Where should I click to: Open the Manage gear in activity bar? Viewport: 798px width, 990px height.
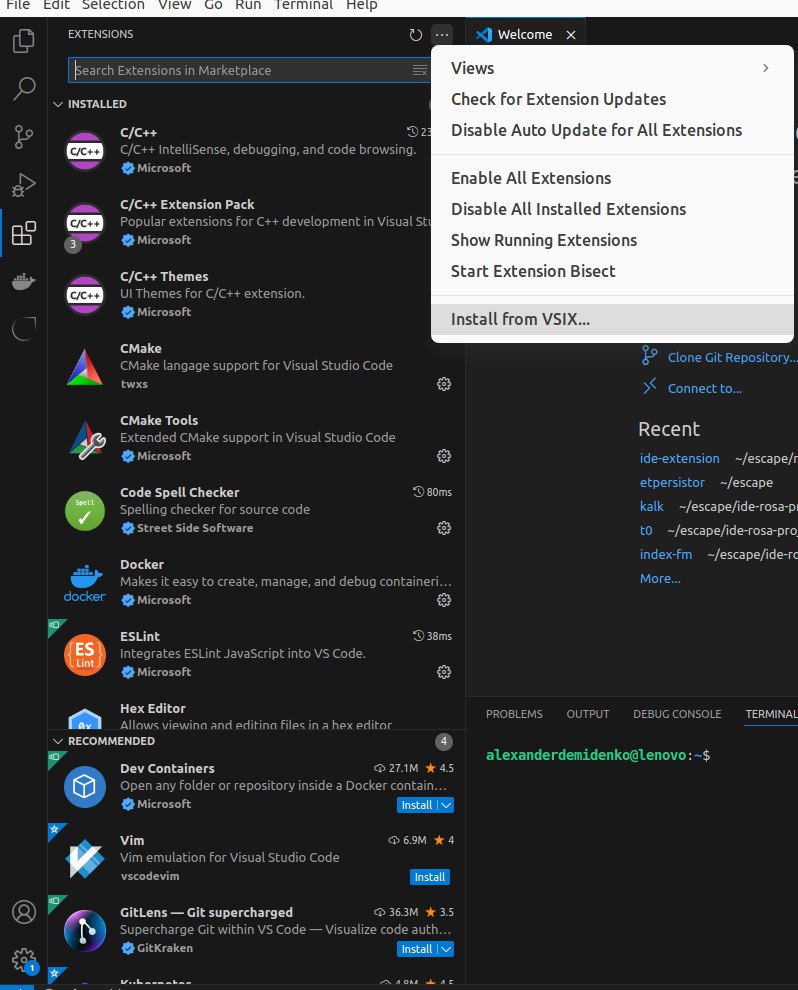click(24, 960)
